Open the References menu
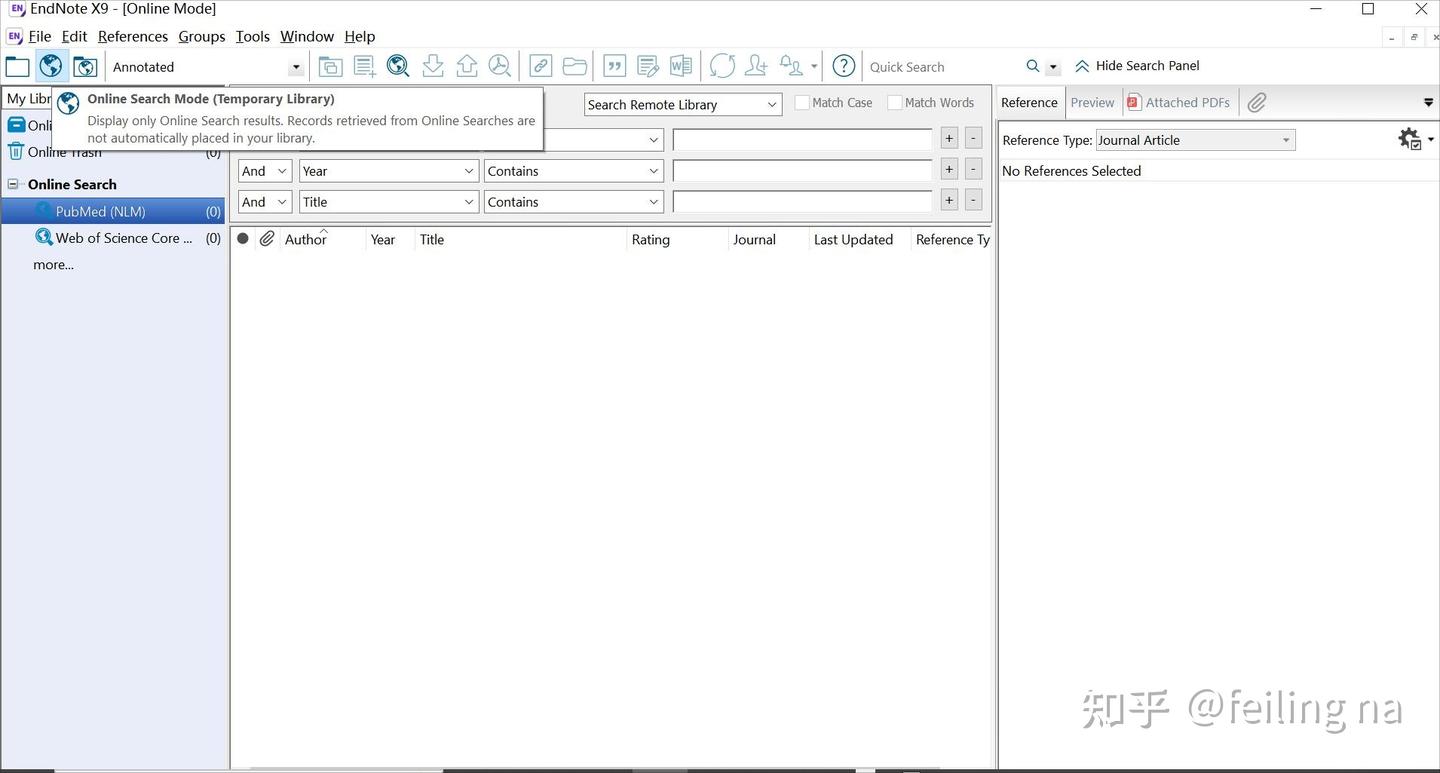The width and height of the screenshot is (1440, 773). click(132, 36)
